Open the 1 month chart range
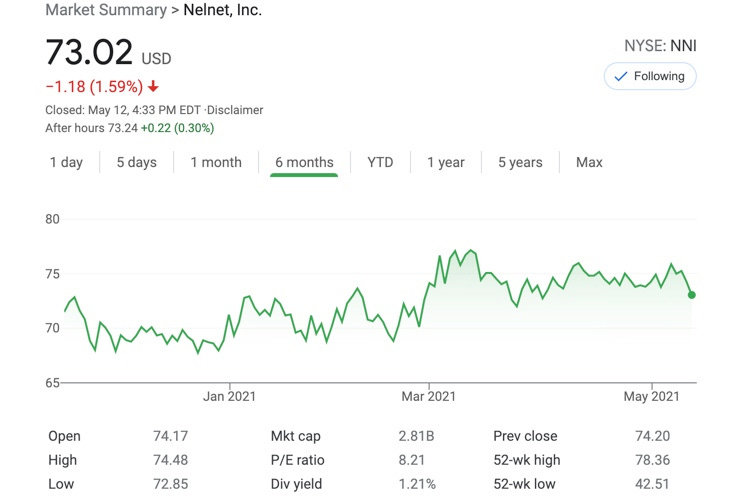The image size is (739, 497). pos(216,163)
